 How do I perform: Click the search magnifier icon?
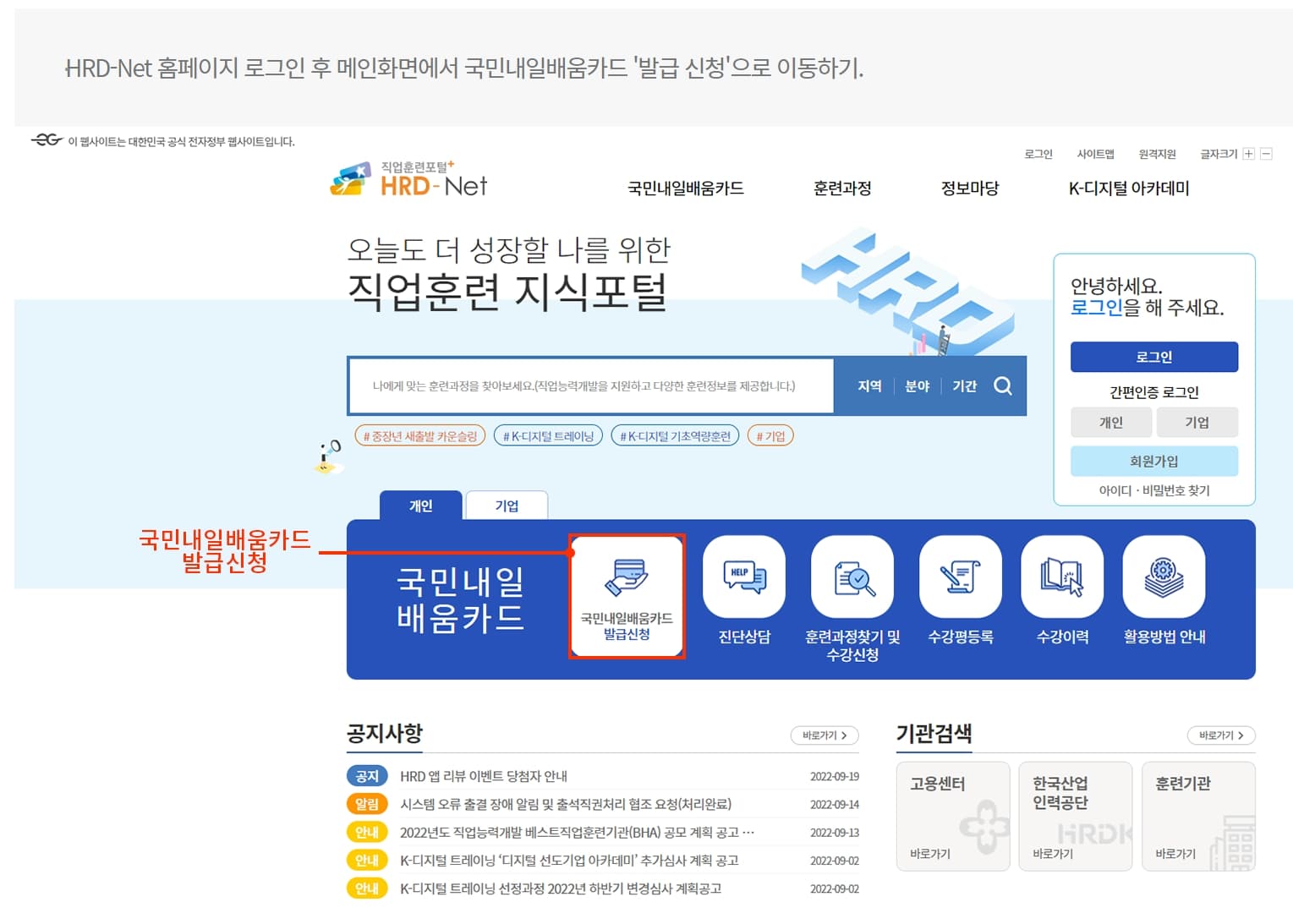tap(1004, 386)
